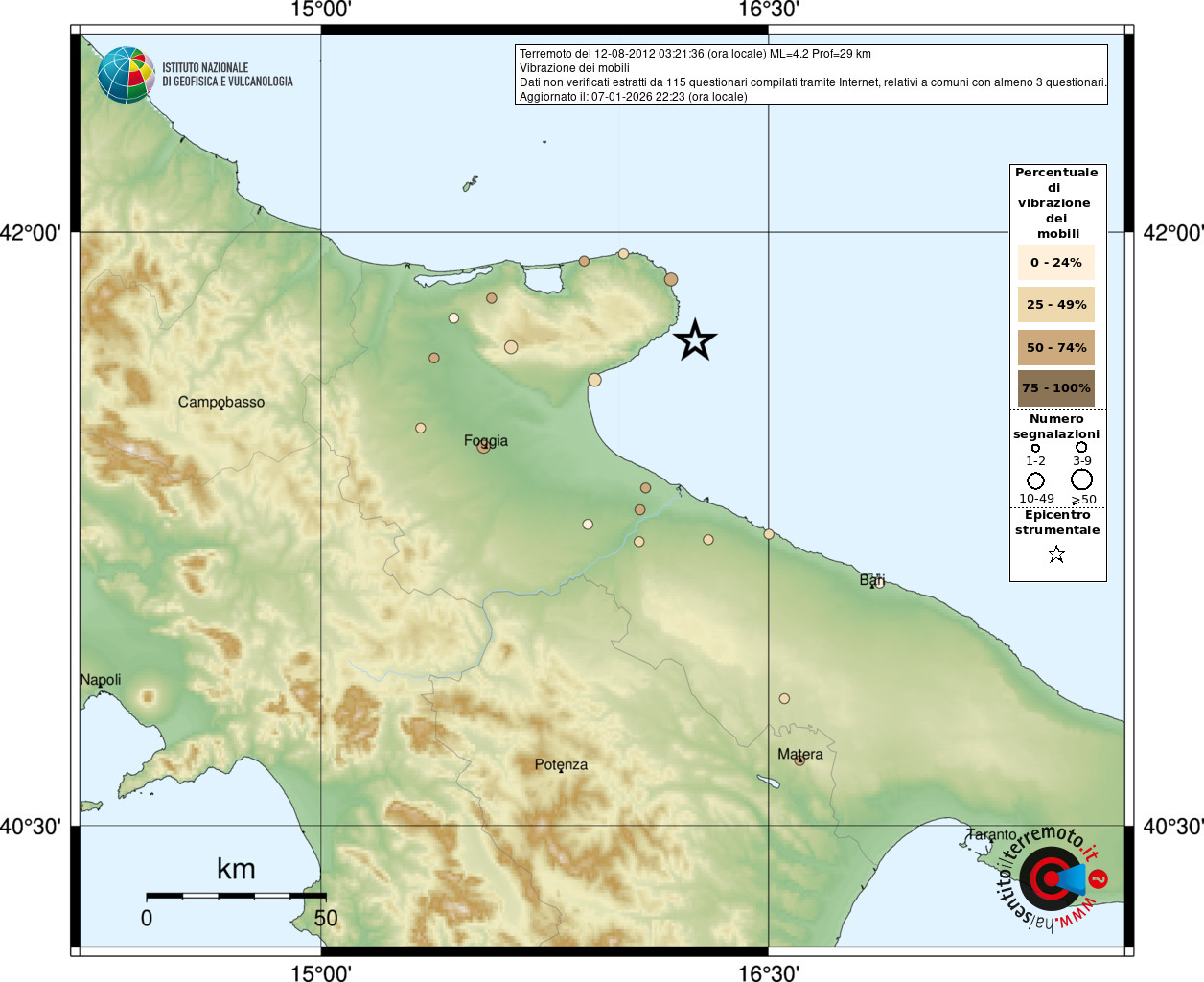
Task: Pick the 75 - 100% legend swatch
Action: point(1055,388)
